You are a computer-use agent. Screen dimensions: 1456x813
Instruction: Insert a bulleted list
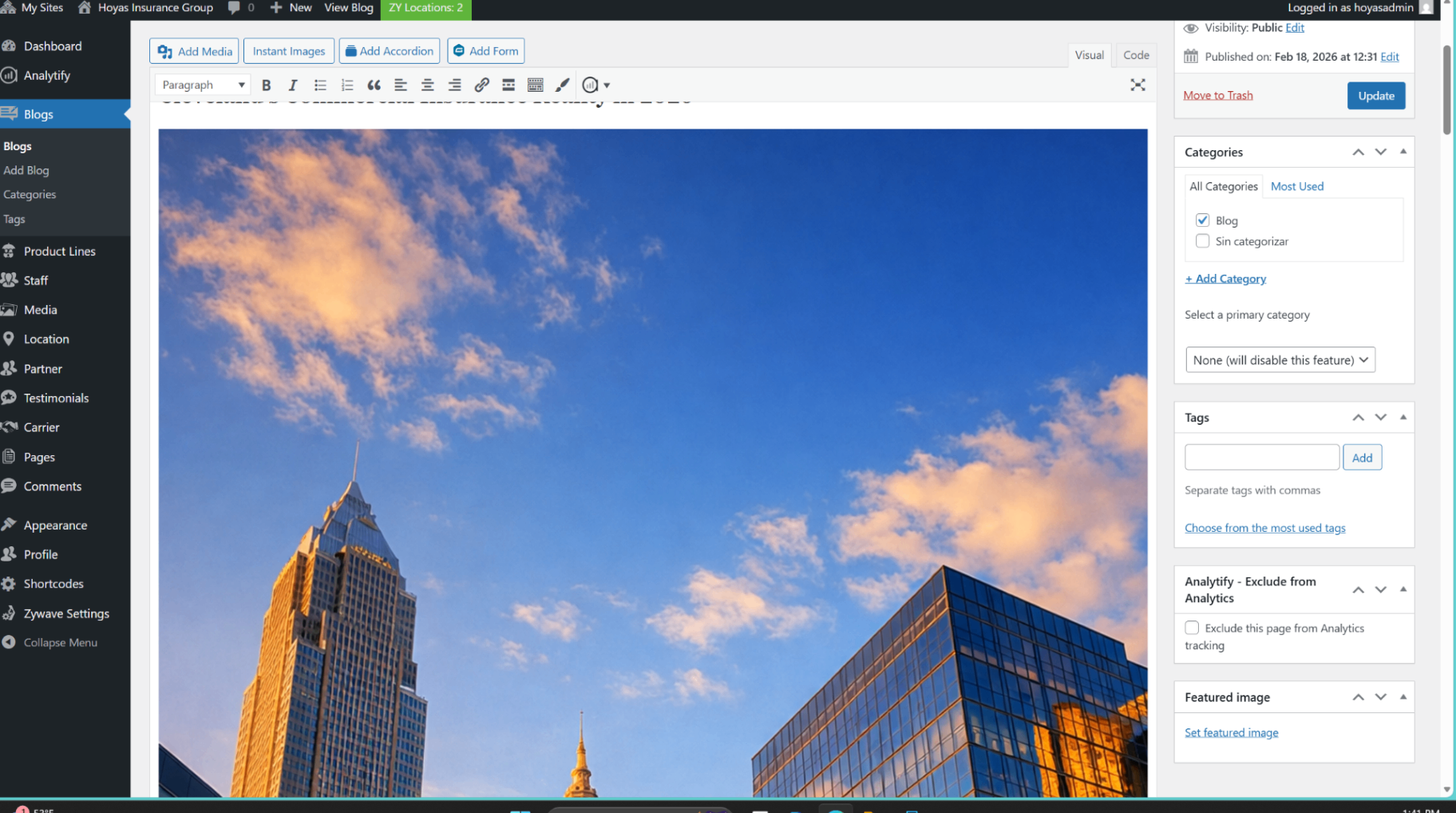pyautogui.click(x=320, y=85)
